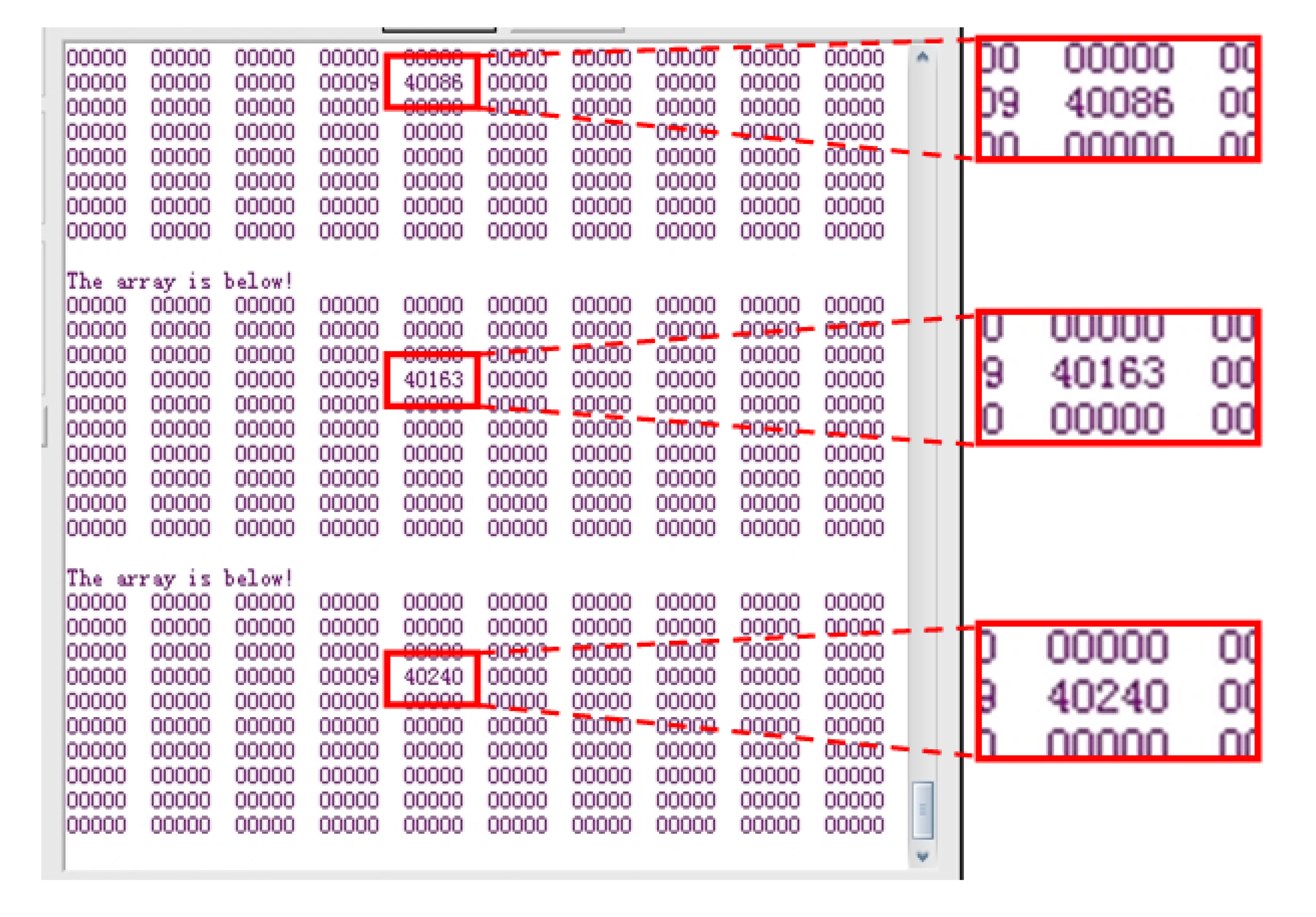Click the dark button edge above text area

(439, 30)
